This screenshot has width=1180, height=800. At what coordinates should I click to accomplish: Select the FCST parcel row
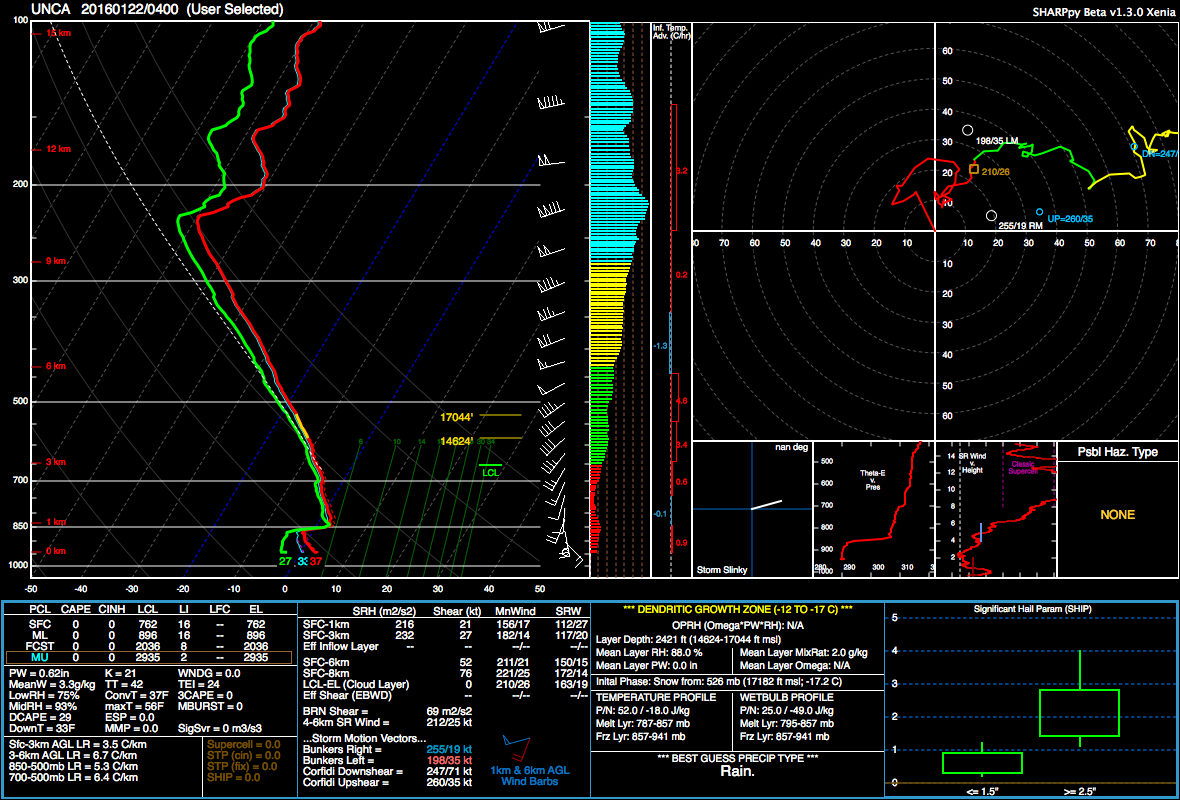coord(148,646)
